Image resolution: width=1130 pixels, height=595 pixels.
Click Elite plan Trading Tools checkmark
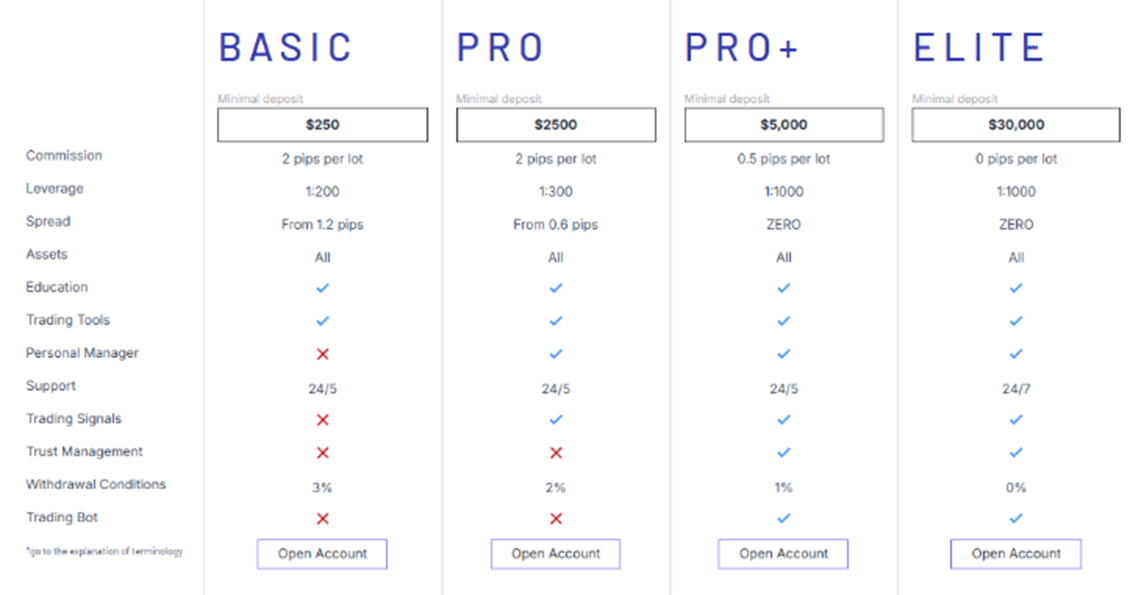click(x=1016, y=321)
